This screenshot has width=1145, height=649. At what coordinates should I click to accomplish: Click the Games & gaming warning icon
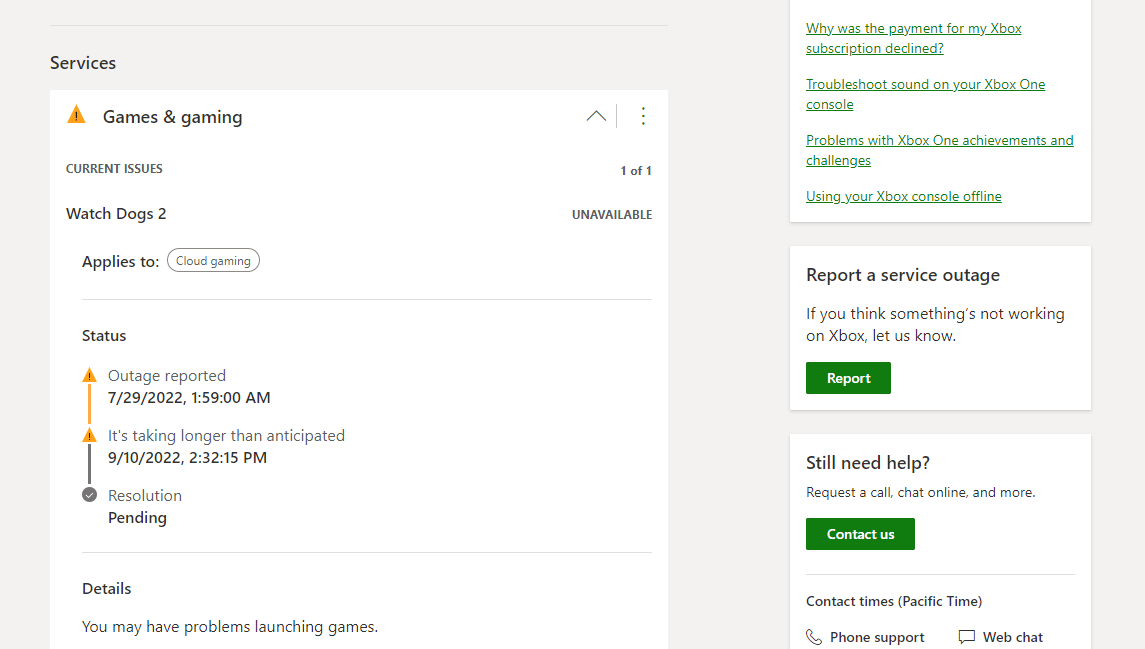pyautogui.click(x=76, y=114)
